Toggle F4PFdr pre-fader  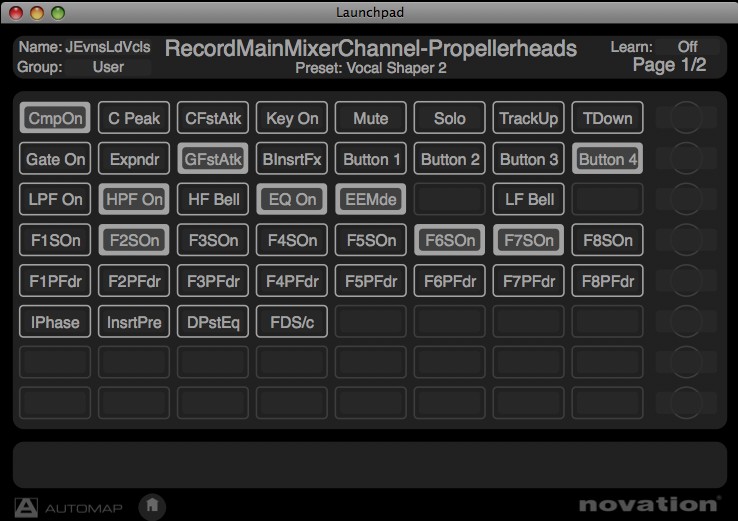(x=292, y=281)
